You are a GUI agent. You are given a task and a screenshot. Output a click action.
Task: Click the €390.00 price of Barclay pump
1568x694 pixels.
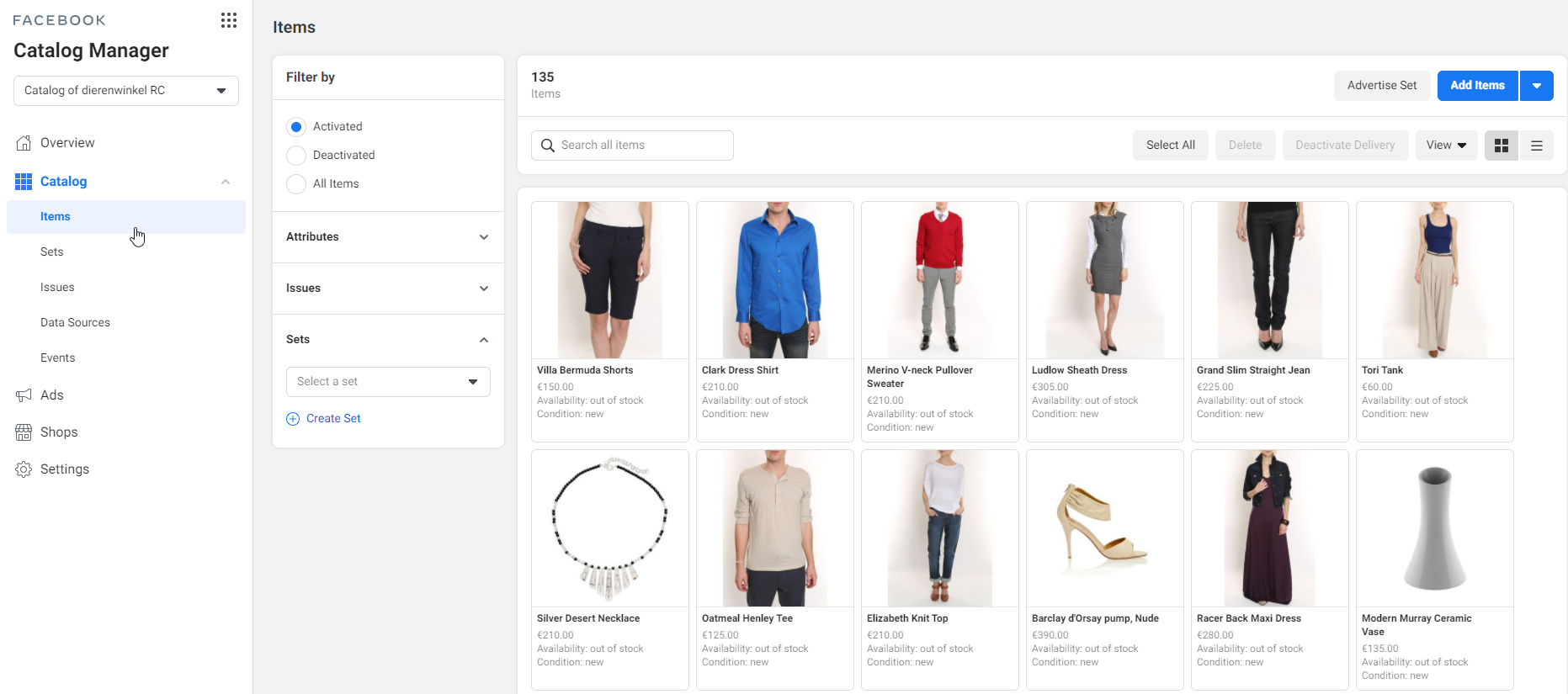[1050, 636]
